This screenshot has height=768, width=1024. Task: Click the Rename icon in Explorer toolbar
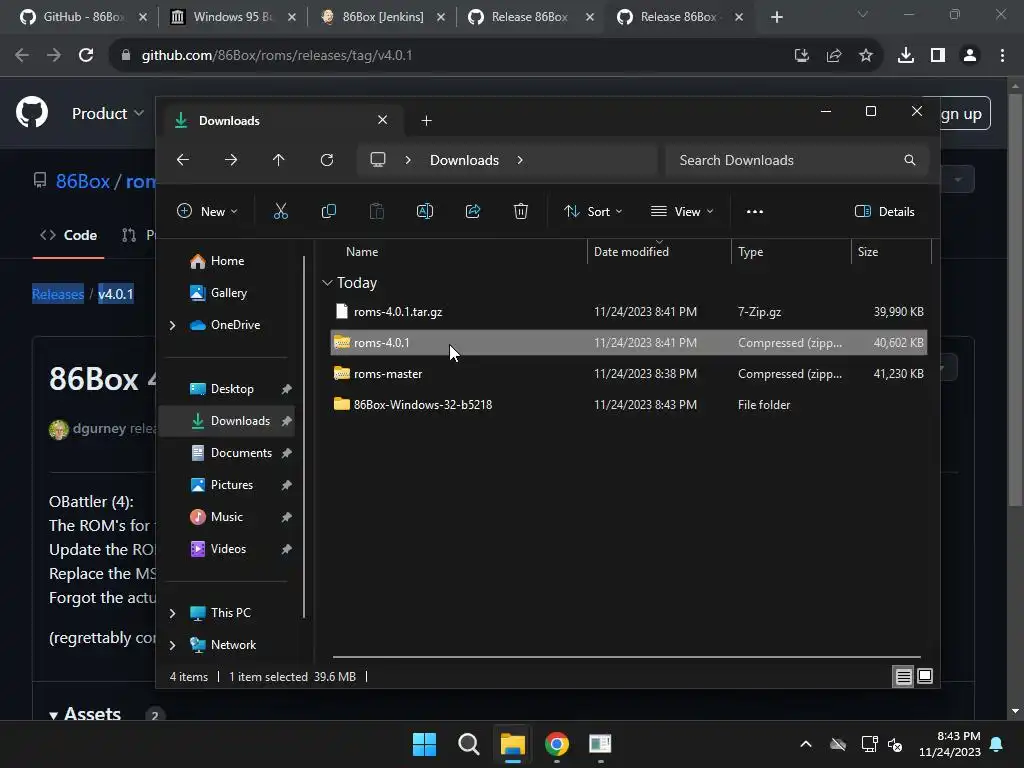pyautogui.click(x=424, y=212)
